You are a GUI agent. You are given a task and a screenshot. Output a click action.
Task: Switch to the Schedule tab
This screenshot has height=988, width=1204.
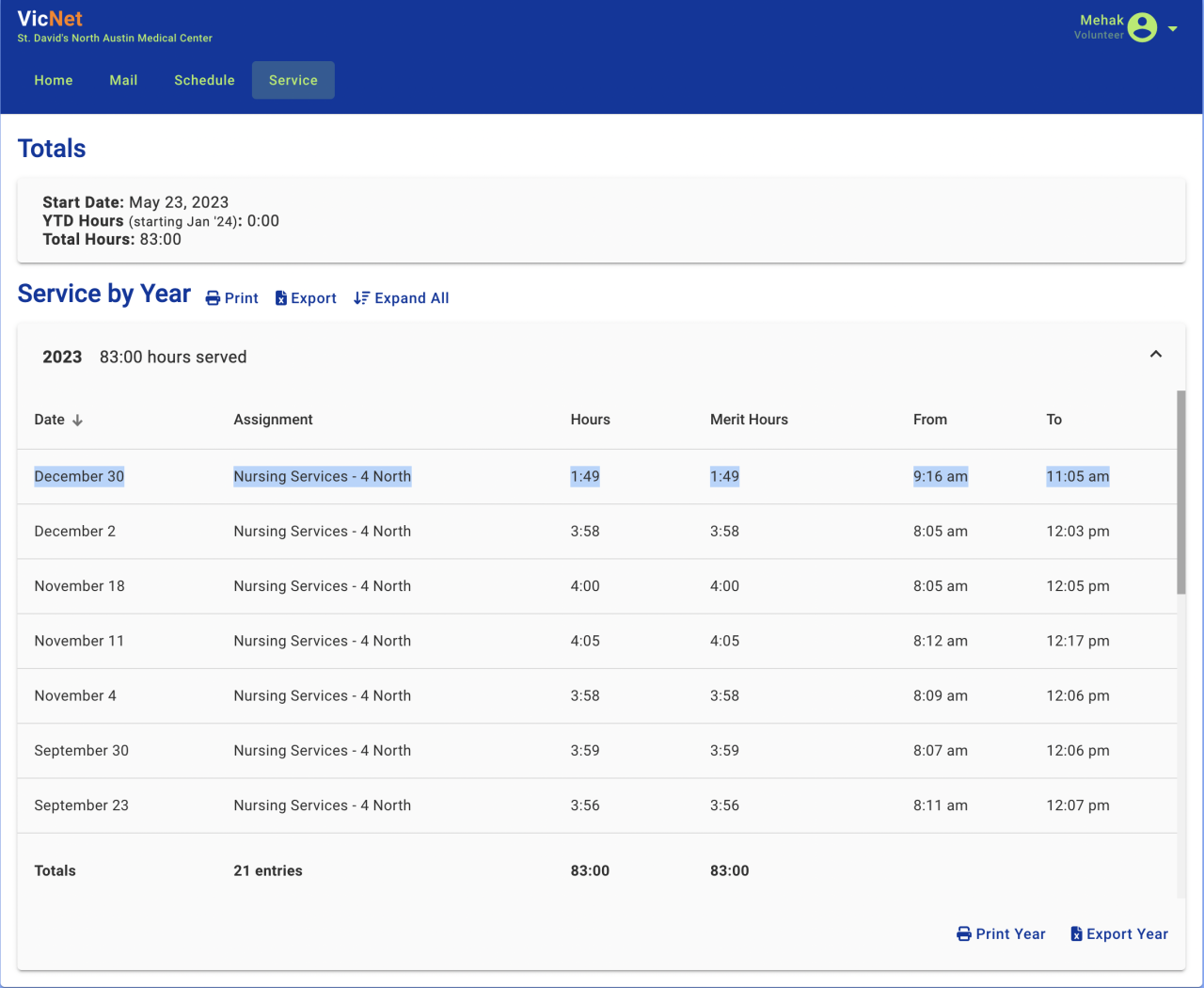(204, 81)
